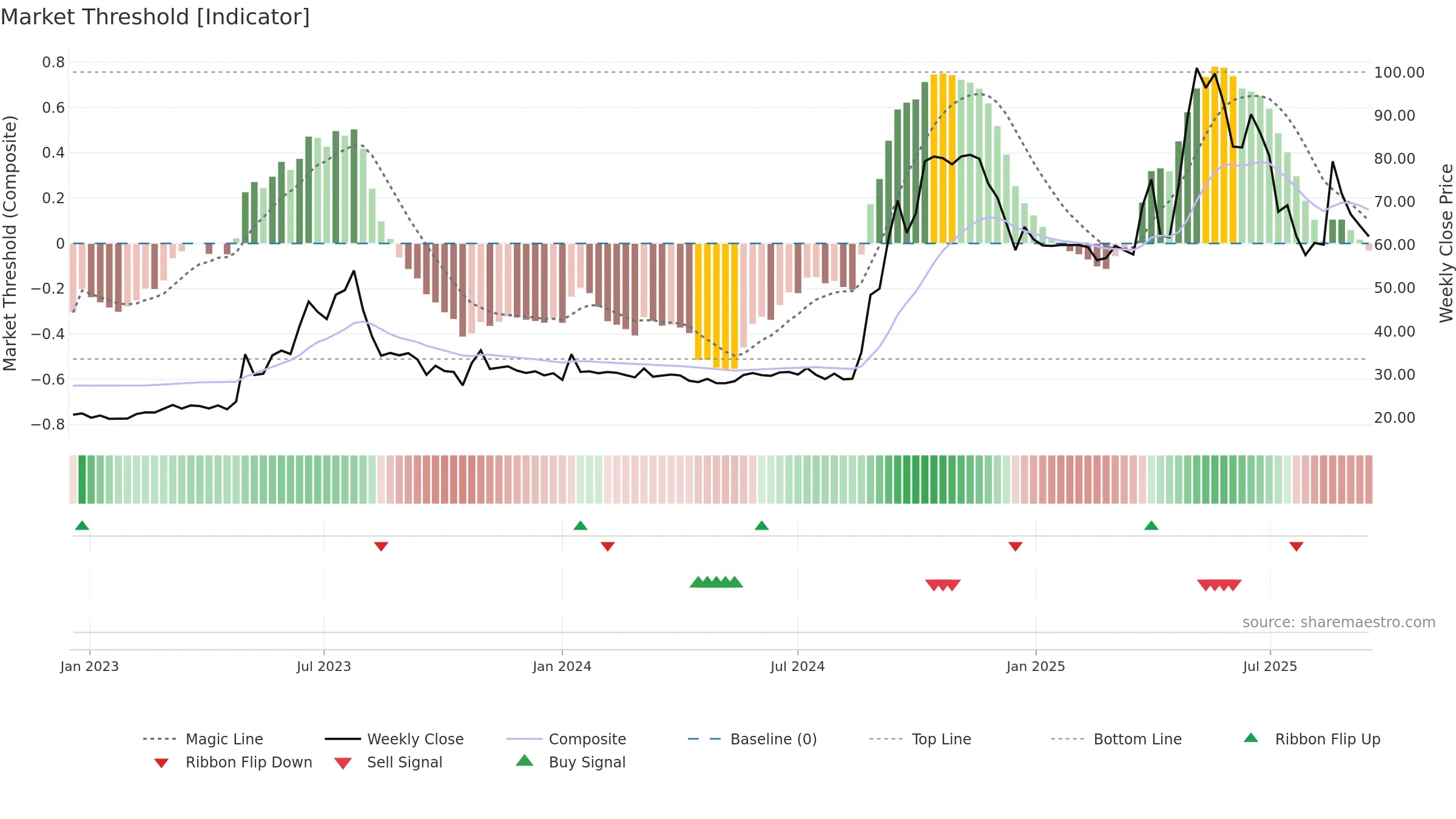
Task: Click the Jul 2023 x-axis label
Action: [324, 666]
